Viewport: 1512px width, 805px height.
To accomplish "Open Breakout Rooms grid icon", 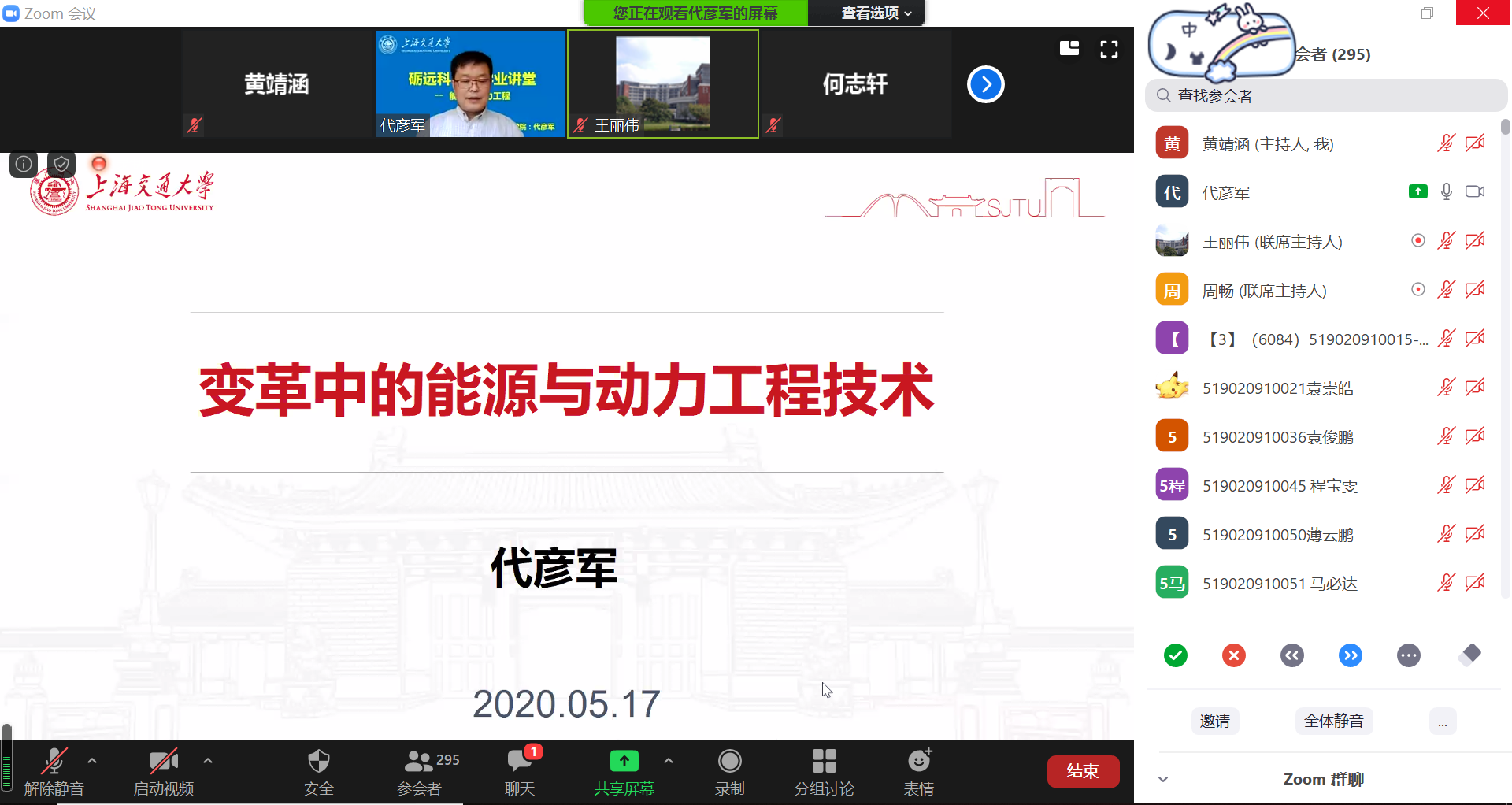I will coord(824,762).
